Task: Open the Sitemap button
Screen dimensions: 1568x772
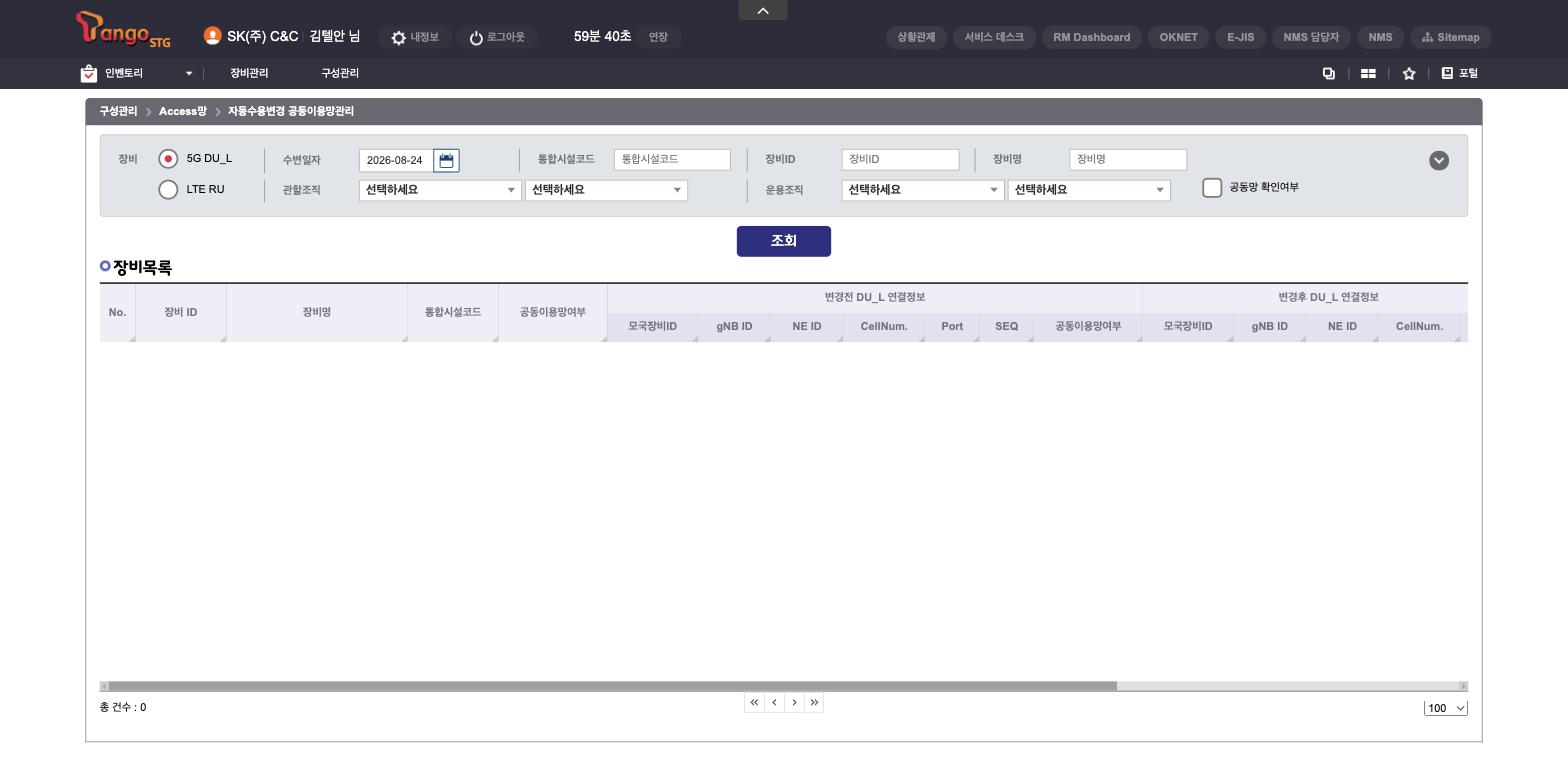Action: point(1451,37)
